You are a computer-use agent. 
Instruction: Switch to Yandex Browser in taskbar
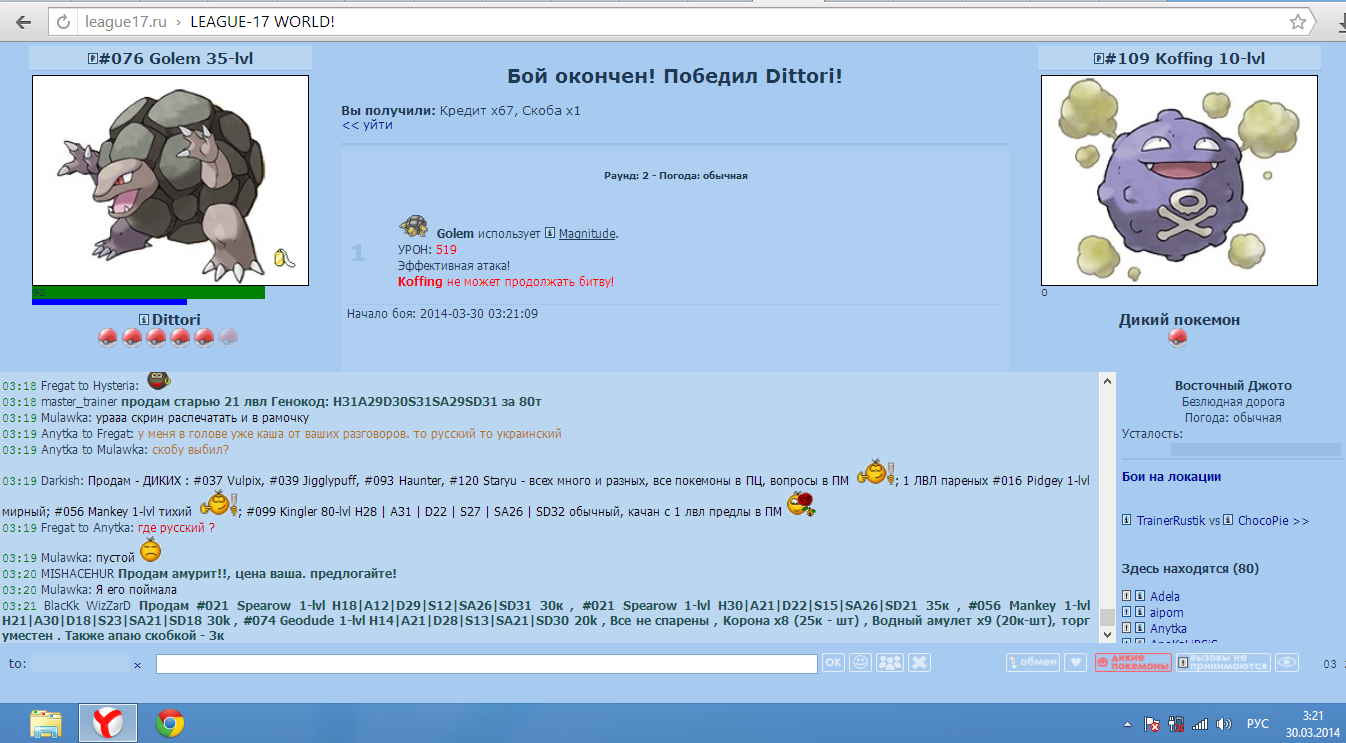coord(108,723)
